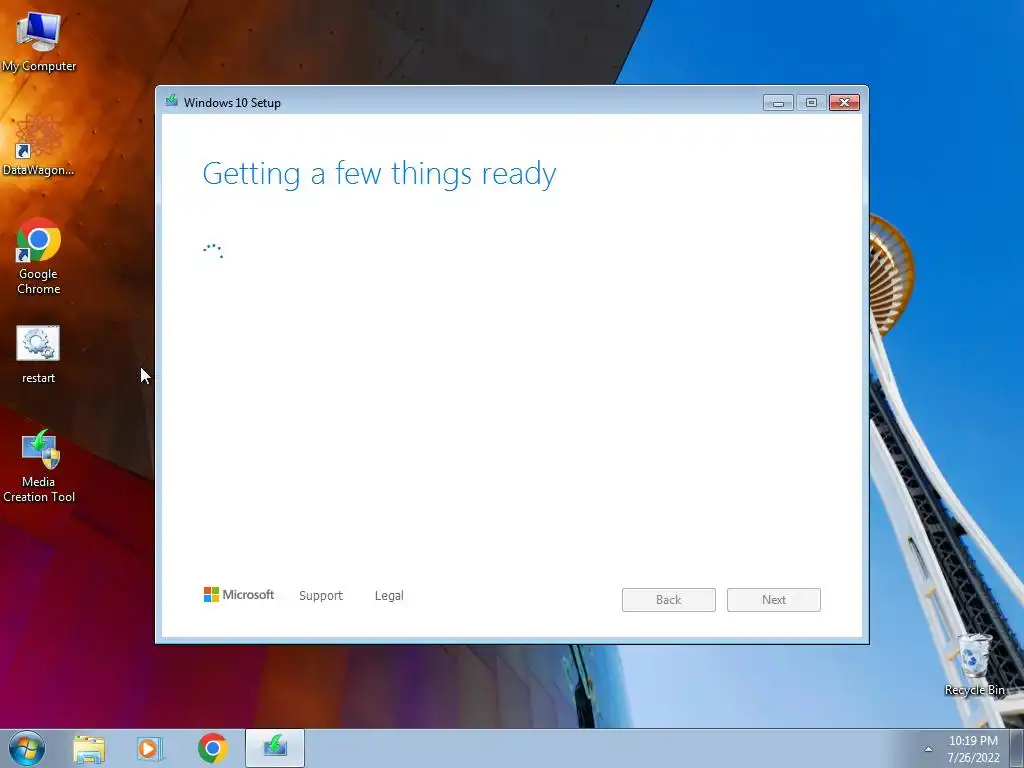
Task: Click the Back button
Action: [669, 600]
